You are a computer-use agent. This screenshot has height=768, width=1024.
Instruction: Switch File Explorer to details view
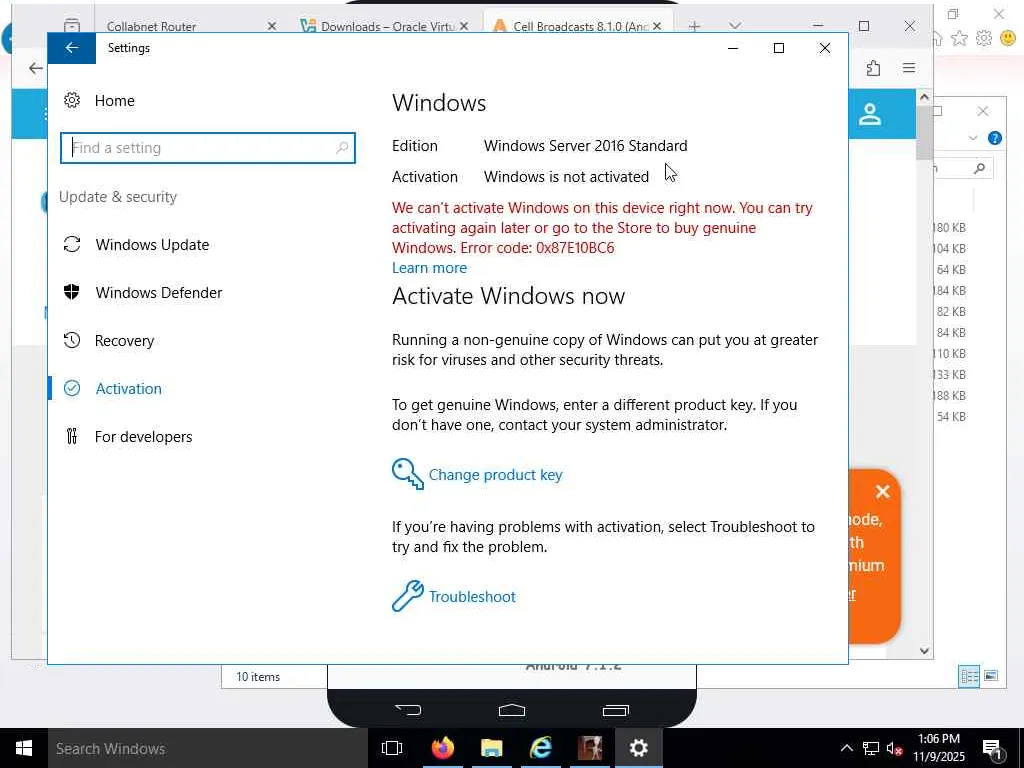[969, 677]
